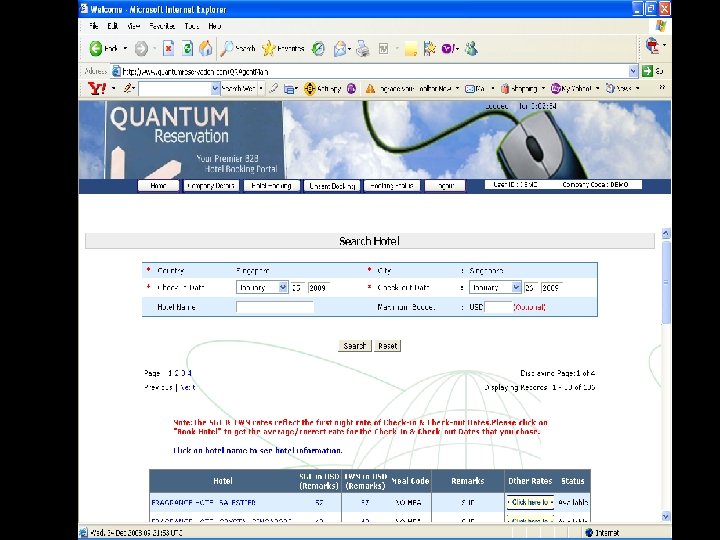Click the Unsent Booking navigation button
This screenshot has width=720, height=540.
tap(332, 186)
